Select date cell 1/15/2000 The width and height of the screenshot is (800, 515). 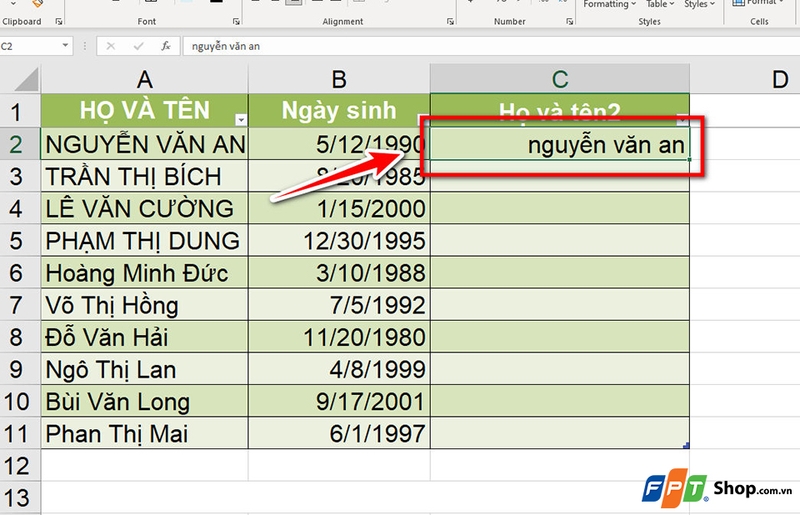tap(339, 208)
